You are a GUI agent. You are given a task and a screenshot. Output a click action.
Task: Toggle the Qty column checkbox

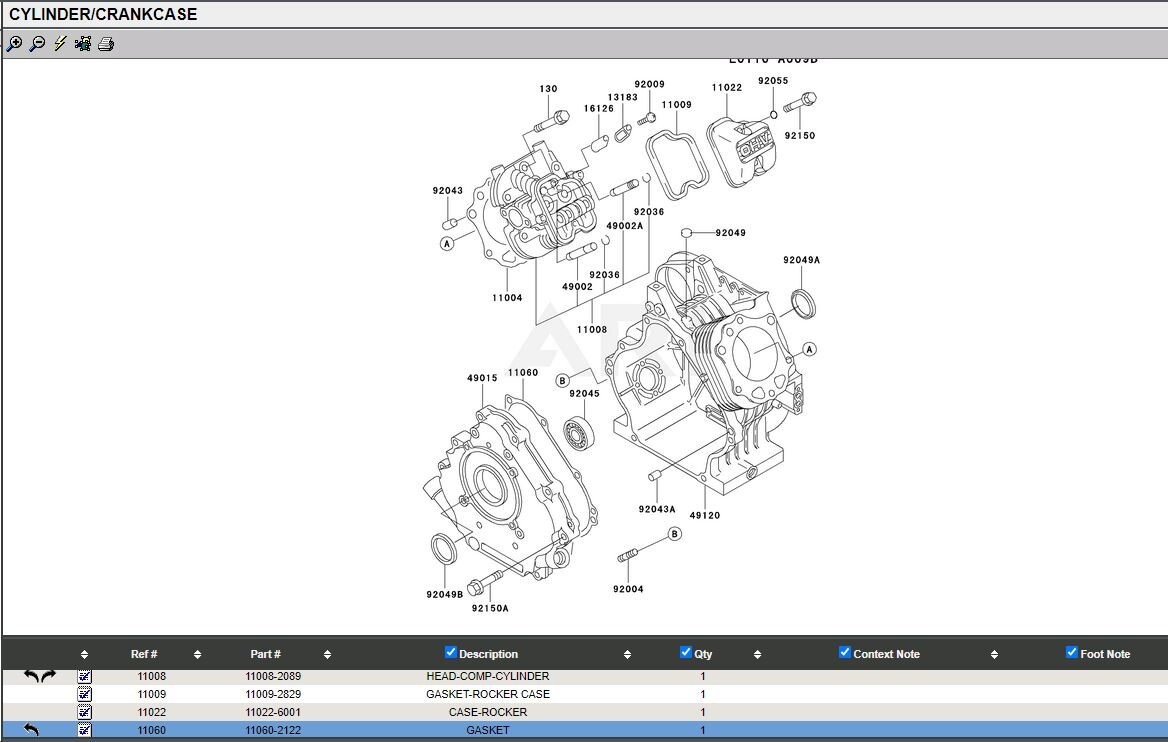pyautogui.click(x=686, y=650)
